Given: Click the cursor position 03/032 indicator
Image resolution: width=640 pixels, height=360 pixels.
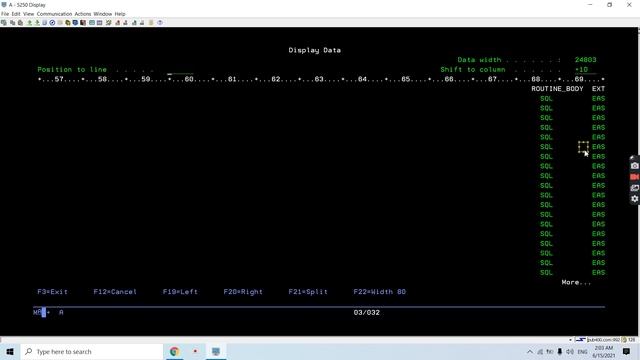Looking at the screenshot, I should click(x=367, y=313).
